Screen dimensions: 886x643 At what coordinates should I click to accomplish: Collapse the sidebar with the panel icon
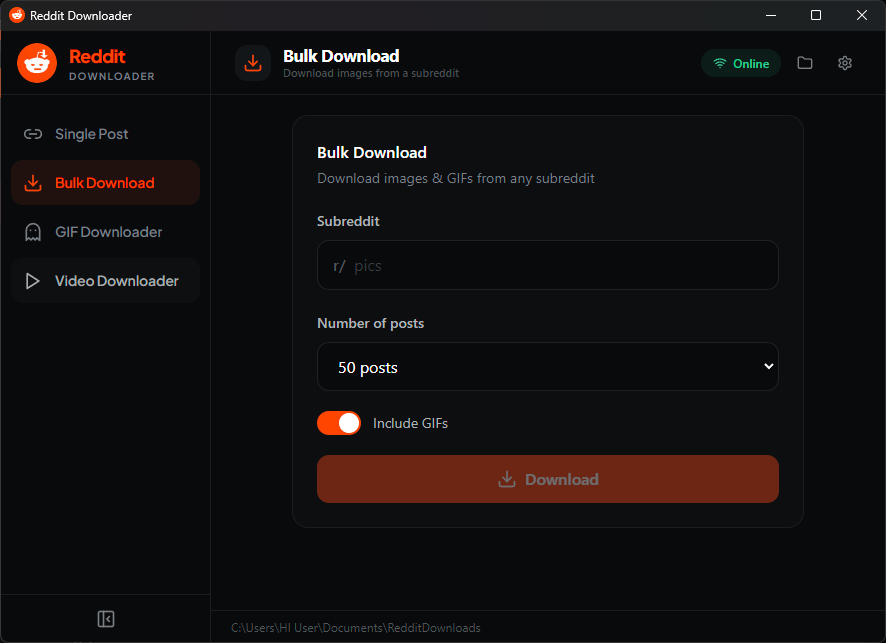[106, 619]
